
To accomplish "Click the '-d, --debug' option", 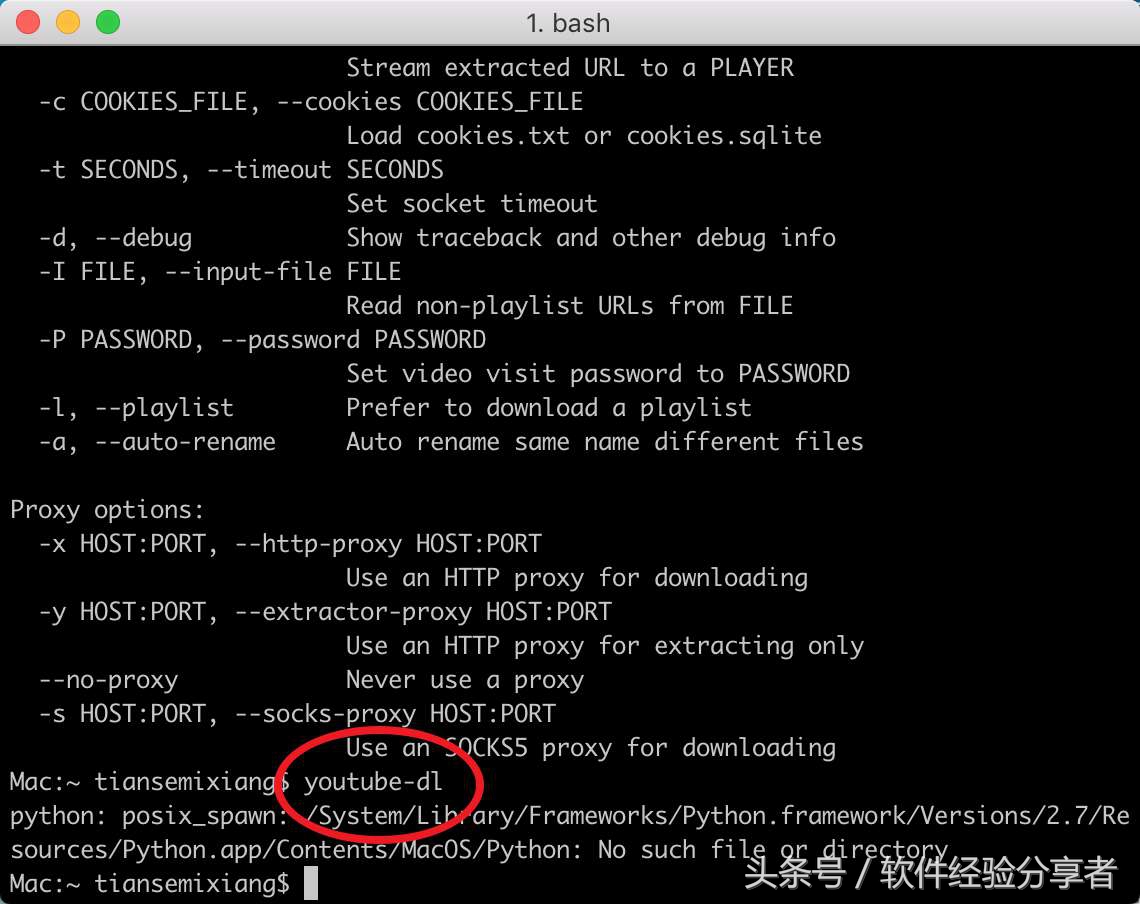I will [116, 238].
